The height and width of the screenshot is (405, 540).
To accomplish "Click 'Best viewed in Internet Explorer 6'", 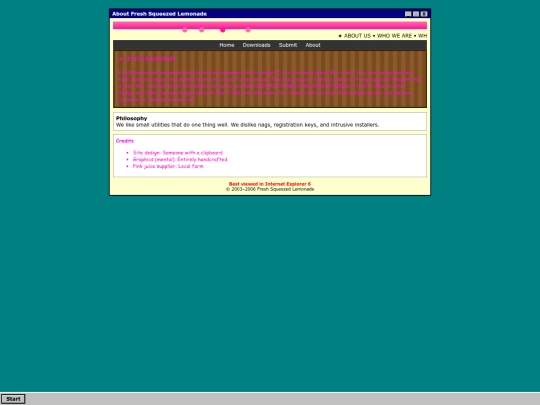I will pyautogui.click(x=270, y=184).
